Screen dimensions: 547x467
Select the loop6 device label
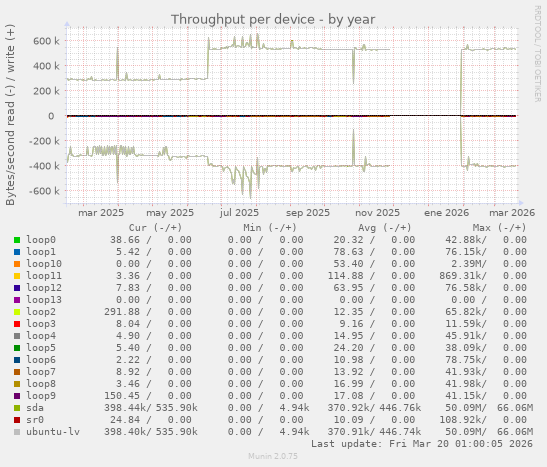(x=41, y=360)
